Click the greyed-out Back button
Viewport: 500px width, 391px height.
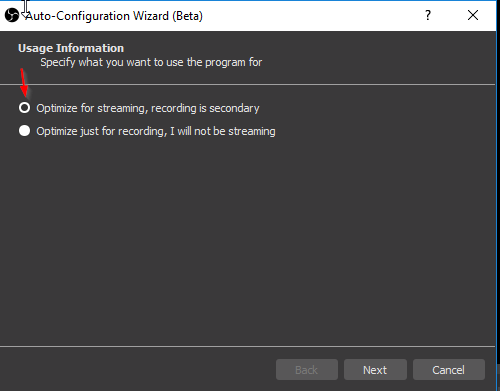pos(307,370)
